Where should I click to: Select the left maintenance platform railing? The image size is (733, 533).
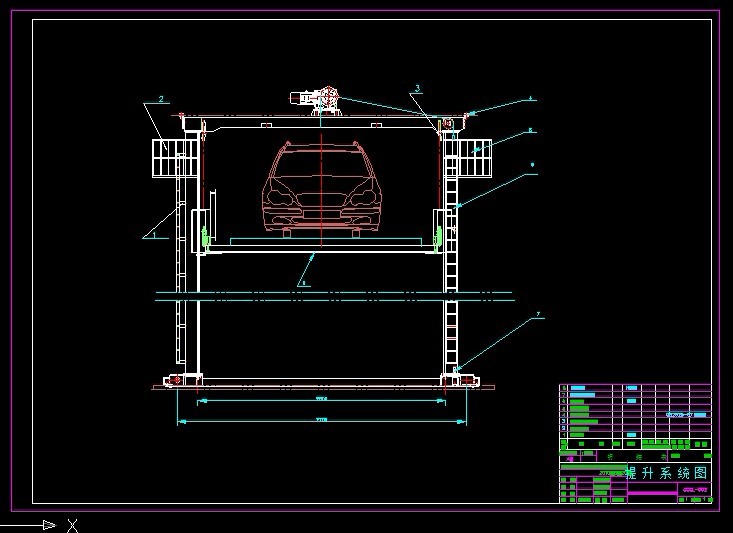coord(175,158)
